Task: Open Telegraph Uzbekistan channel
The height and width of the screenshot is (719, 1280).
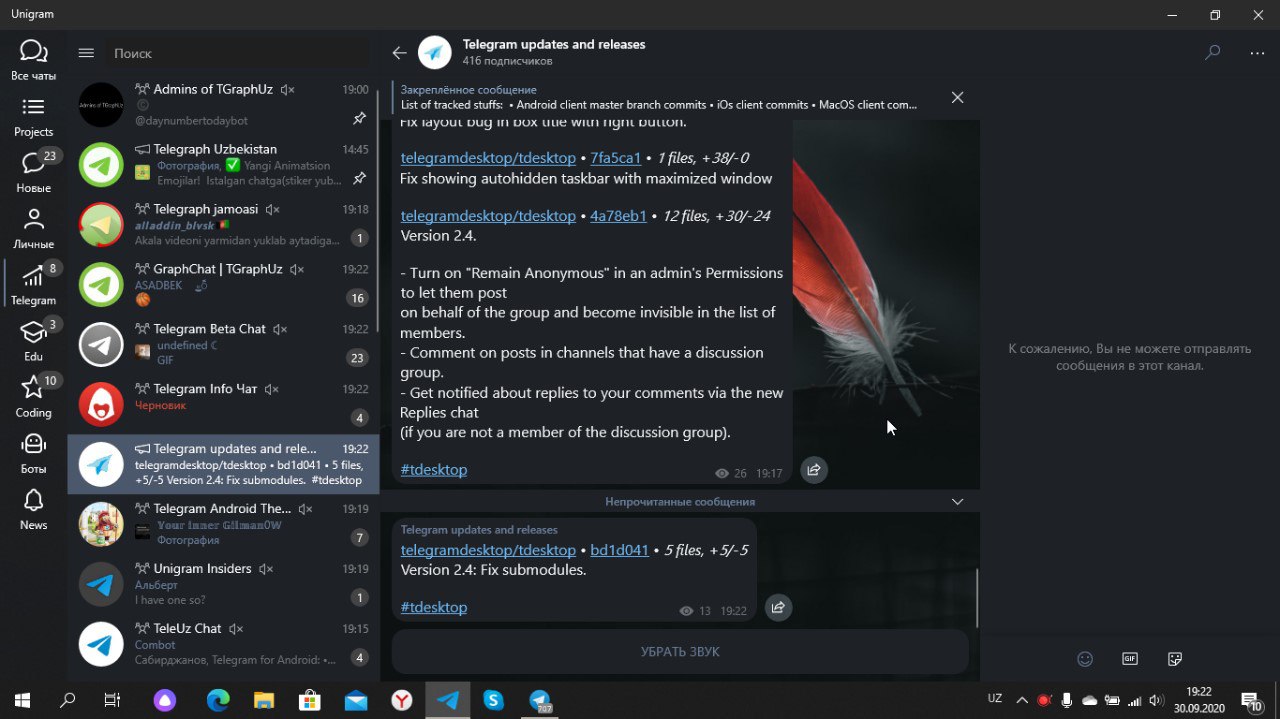Action: 223,164
